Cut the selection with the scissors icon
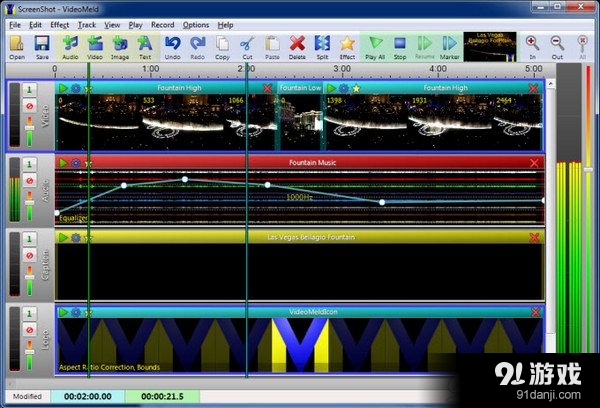The height and width of the screenshot is (408, 600). click(247, 47)
